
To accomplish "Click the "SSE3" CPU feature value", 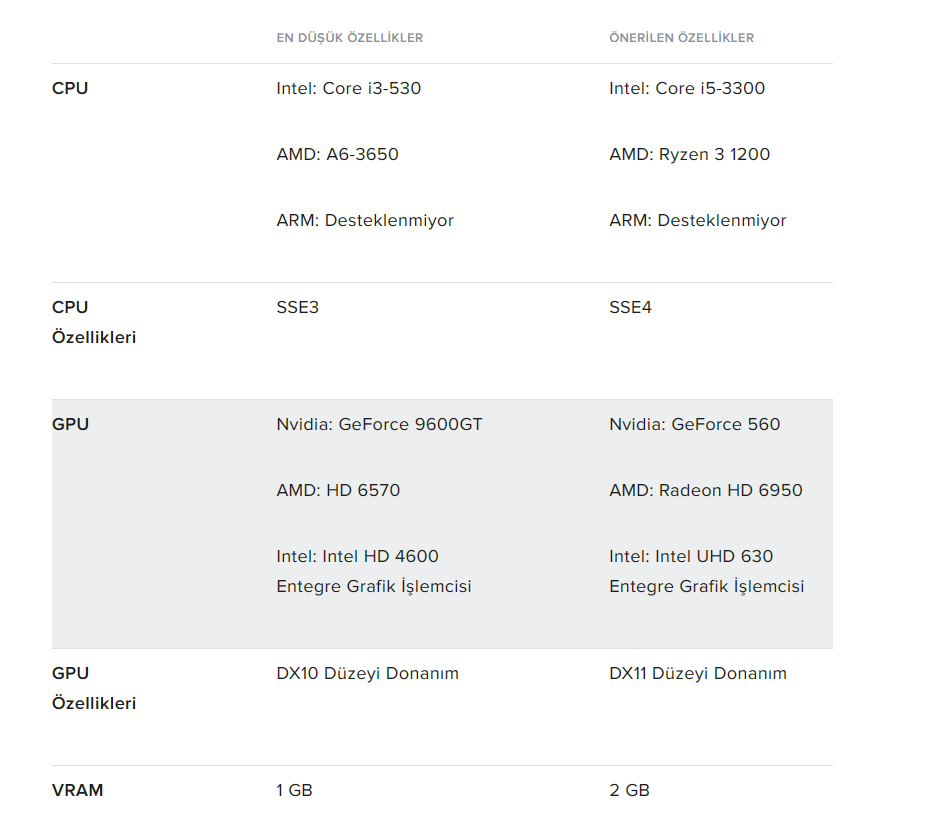I will click(x=297, y=307).
